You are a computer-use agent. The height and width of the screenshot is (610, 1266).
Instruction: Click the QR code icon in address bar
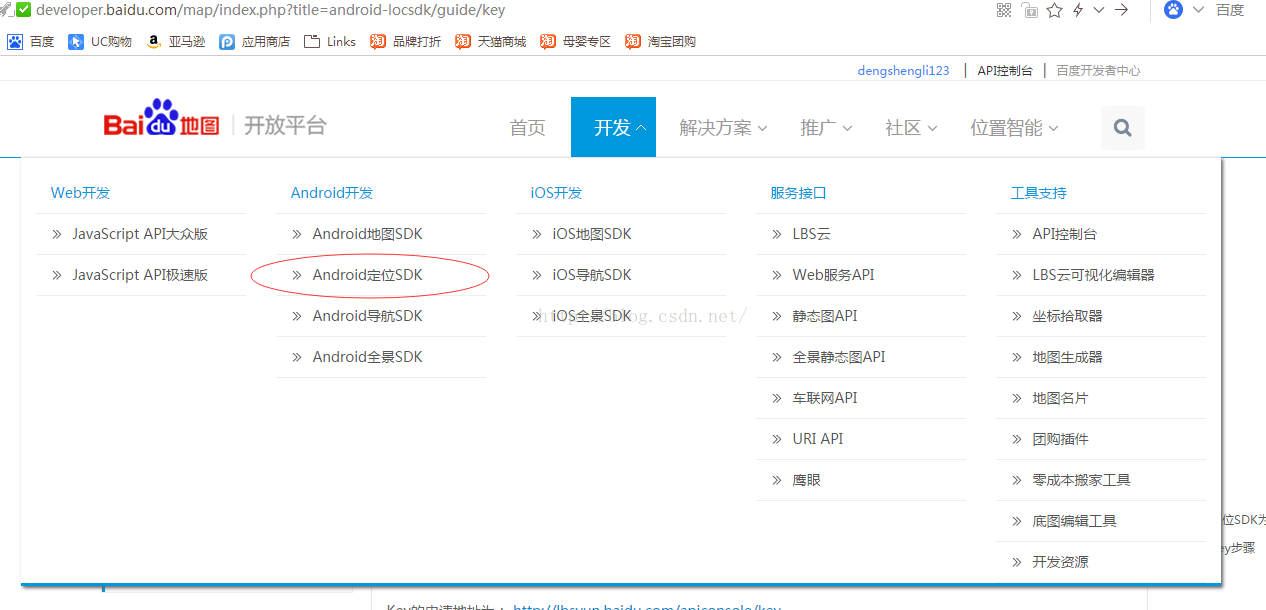[x=1005, y=10]
